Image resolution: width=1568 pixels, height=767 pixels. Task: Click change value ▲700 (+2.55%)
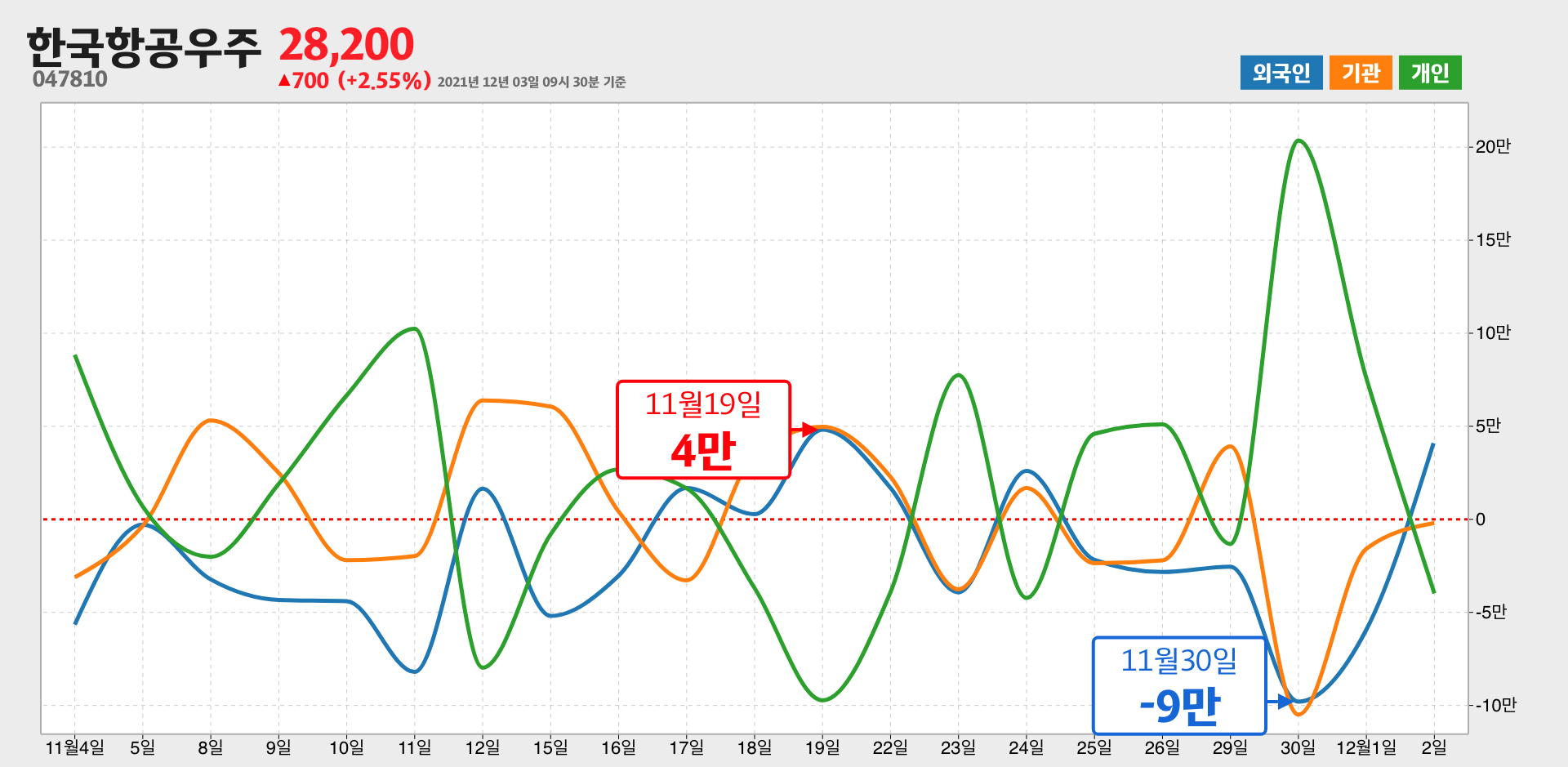354,80
